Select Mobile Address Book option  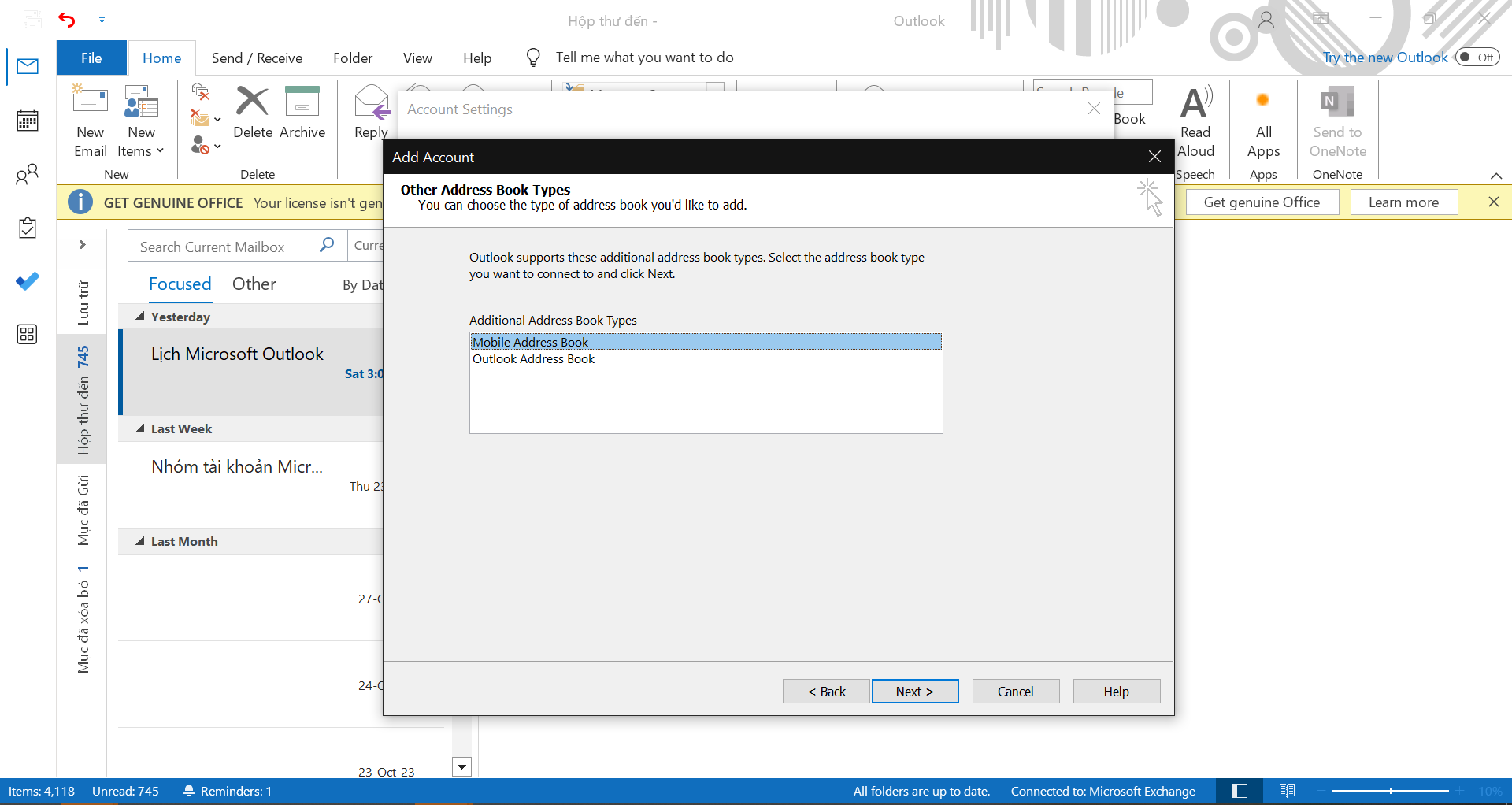706,342
